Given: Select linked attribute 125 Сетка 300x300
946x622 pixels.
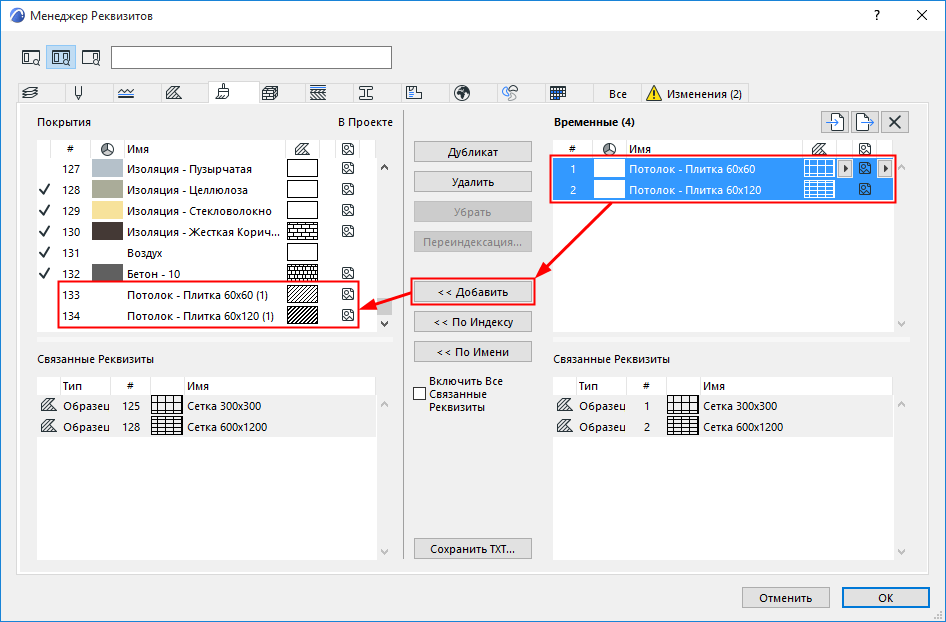Looking at the screenshot, I should click(x=206, y=406).
